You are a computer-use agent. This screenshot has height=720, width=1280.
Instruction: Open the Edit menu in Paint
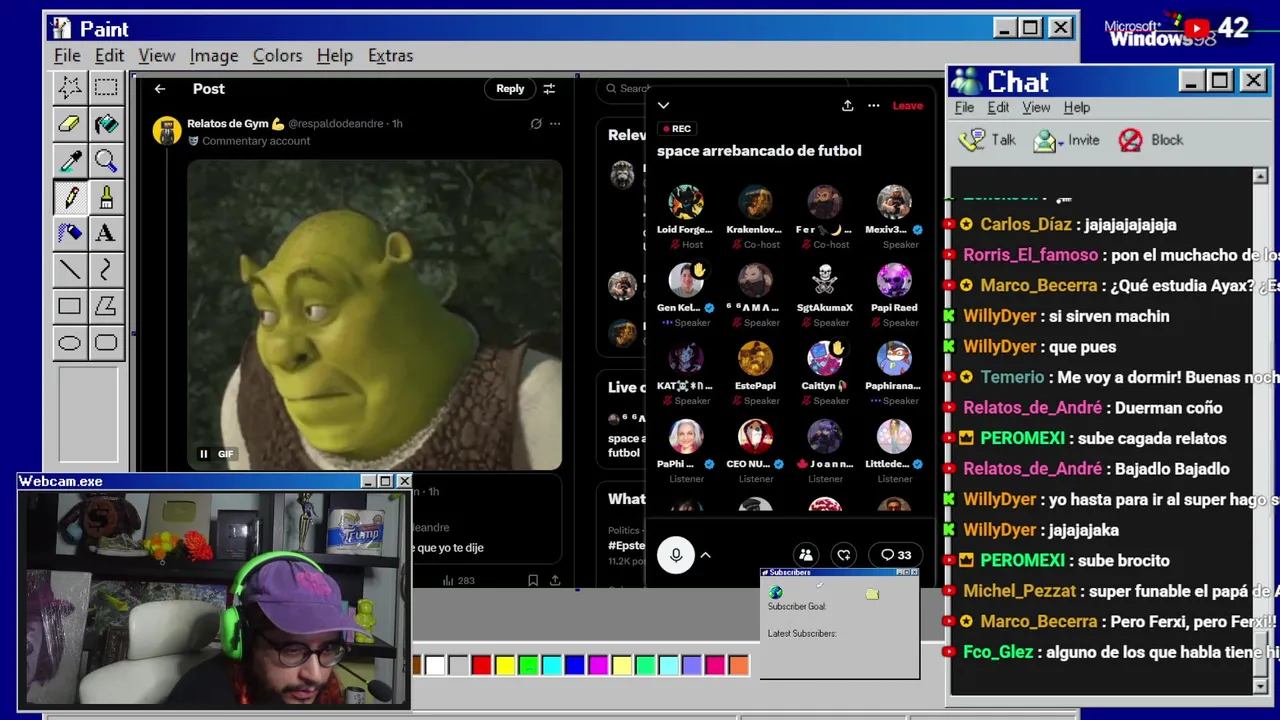109,55
